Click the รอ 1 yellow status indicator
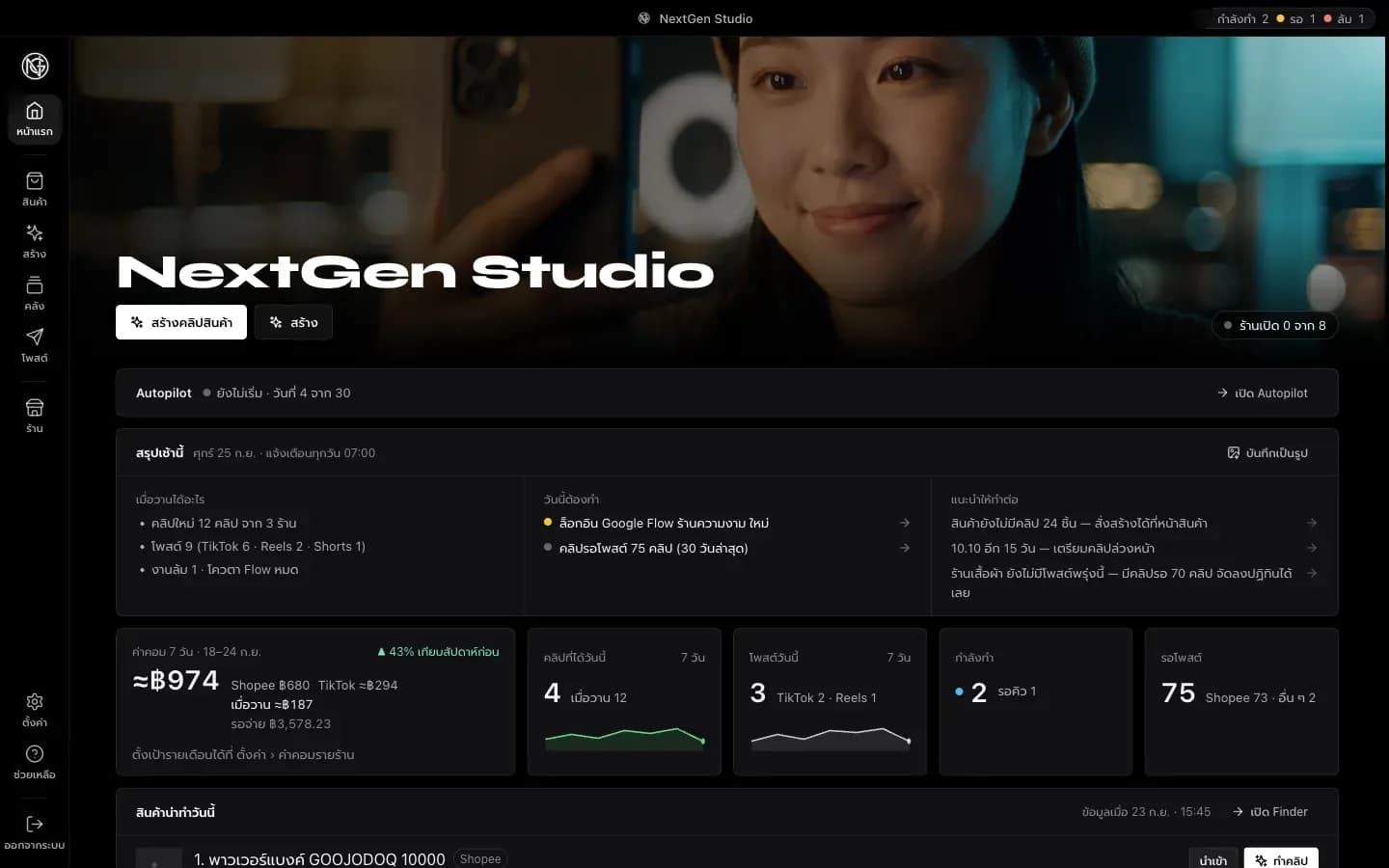 (x=1295, y=18)
